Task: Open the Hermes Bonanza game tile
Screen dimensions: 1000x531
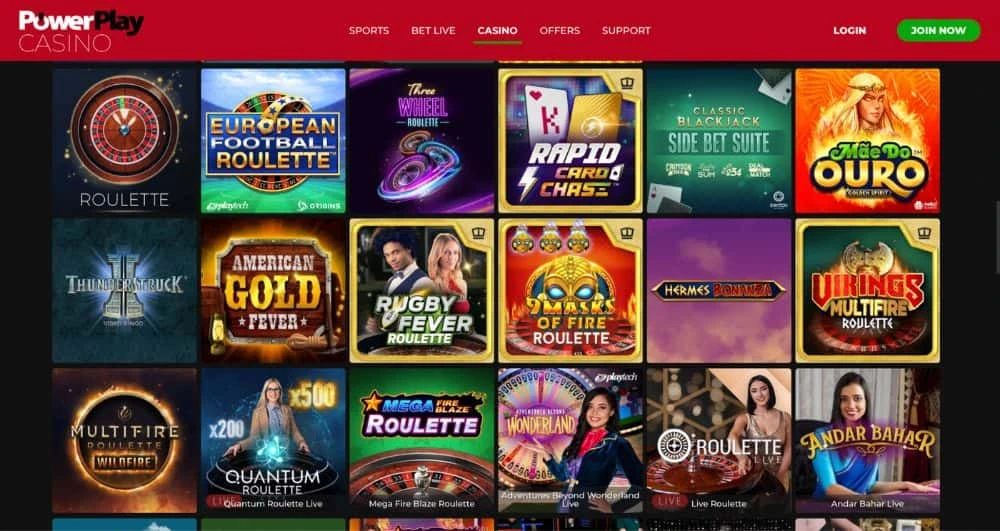Action: tap(719, 291)
